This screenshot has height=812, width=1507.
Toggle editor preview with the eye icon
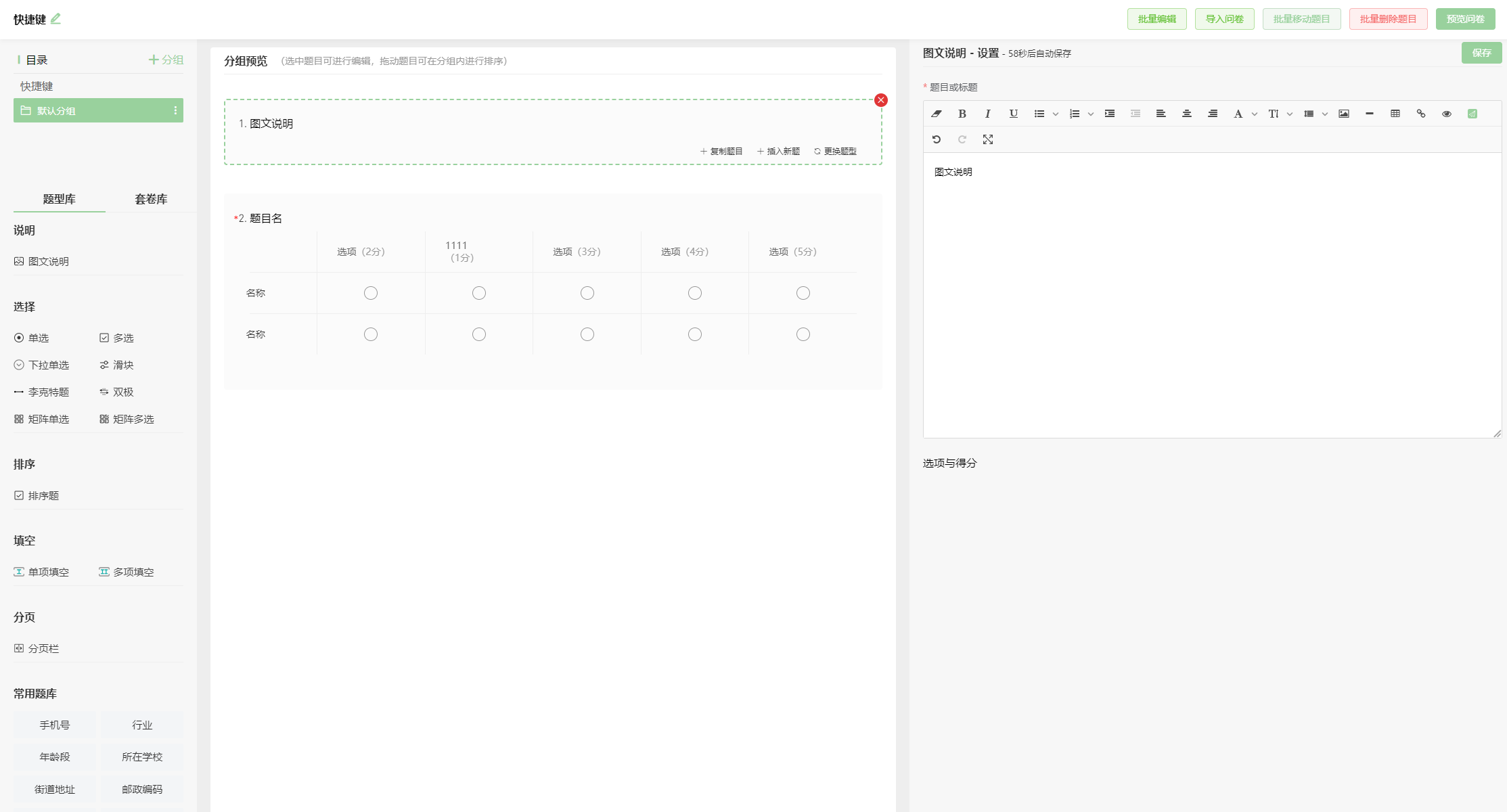tap(1447, 114)
